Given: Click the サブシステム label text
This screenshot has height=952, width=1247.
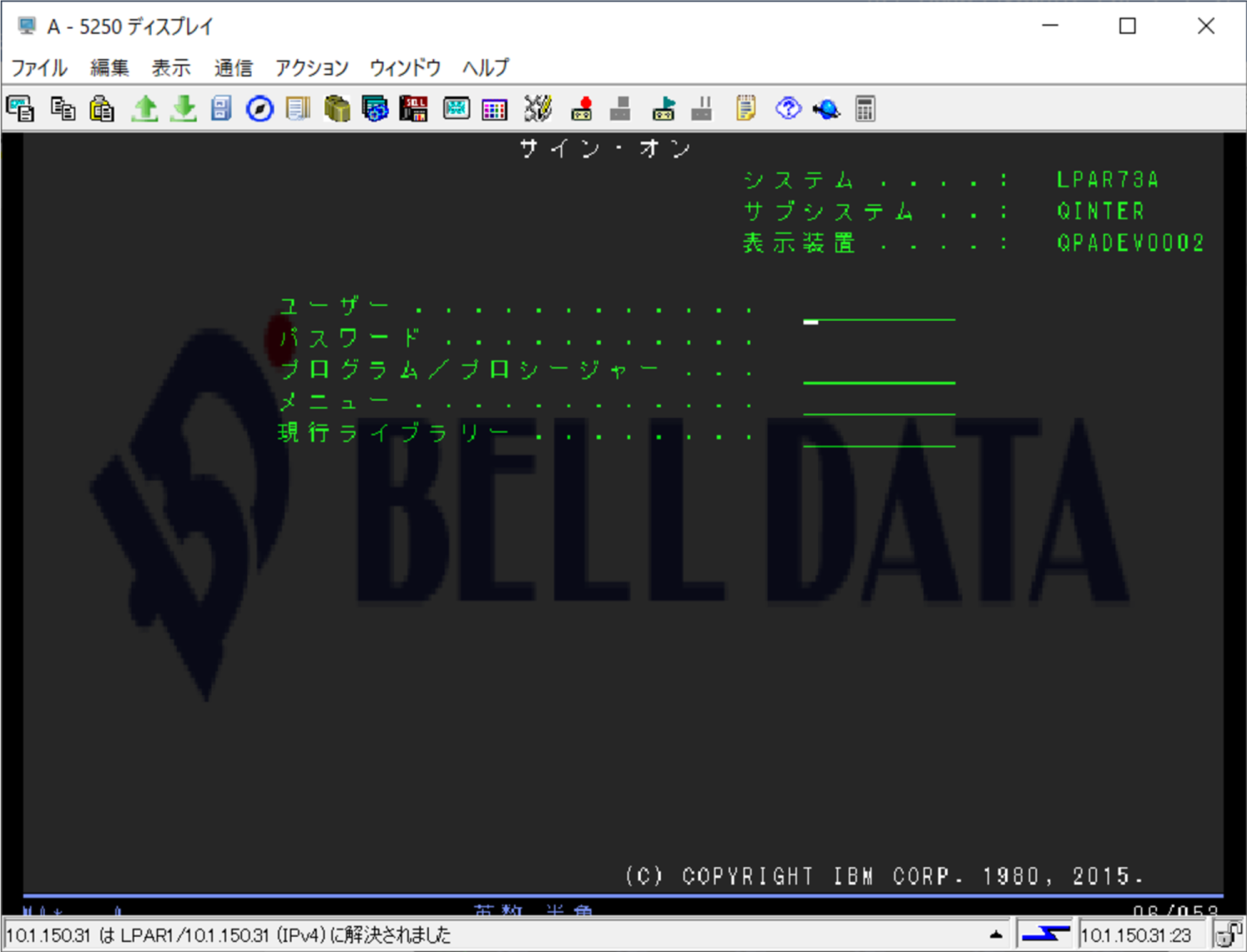Looking at the screenshot, I should pyautogui.click(x=829, y=211).
